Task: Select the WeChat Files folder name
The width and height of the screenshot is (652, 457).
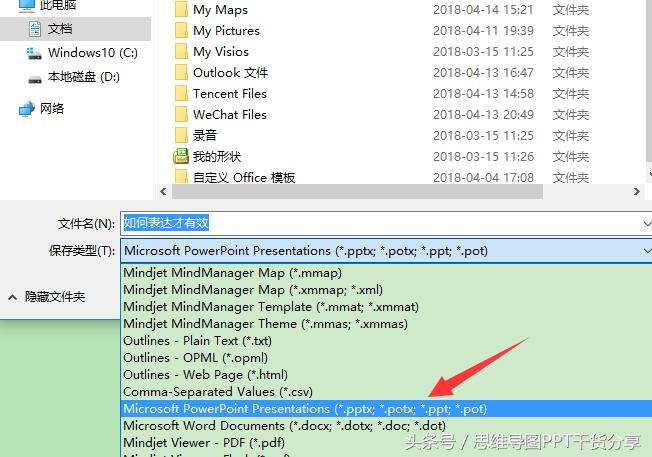Action: tap(230, 115)
